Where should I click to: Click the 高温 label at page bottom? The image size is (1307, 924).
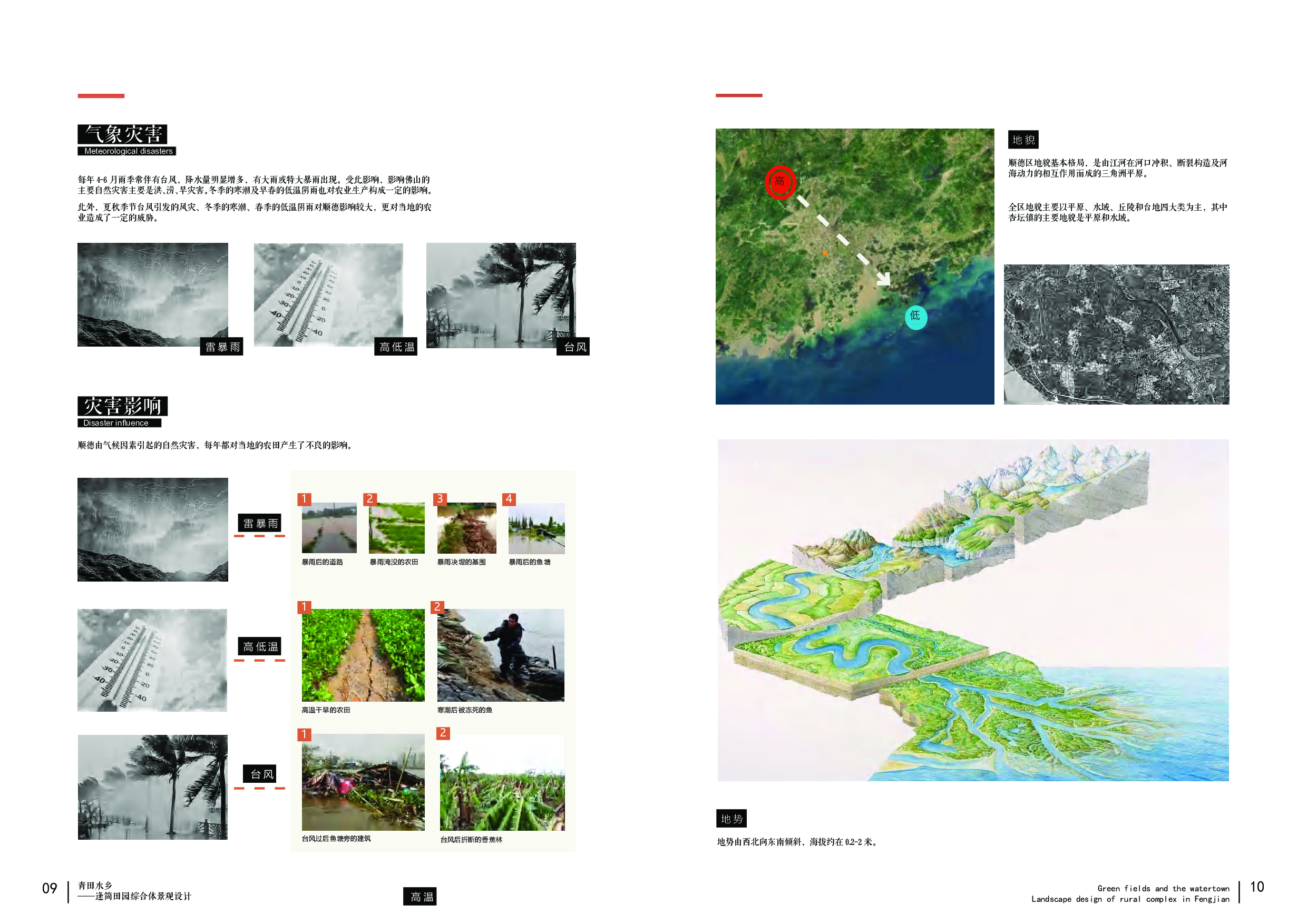click(420, 897)
